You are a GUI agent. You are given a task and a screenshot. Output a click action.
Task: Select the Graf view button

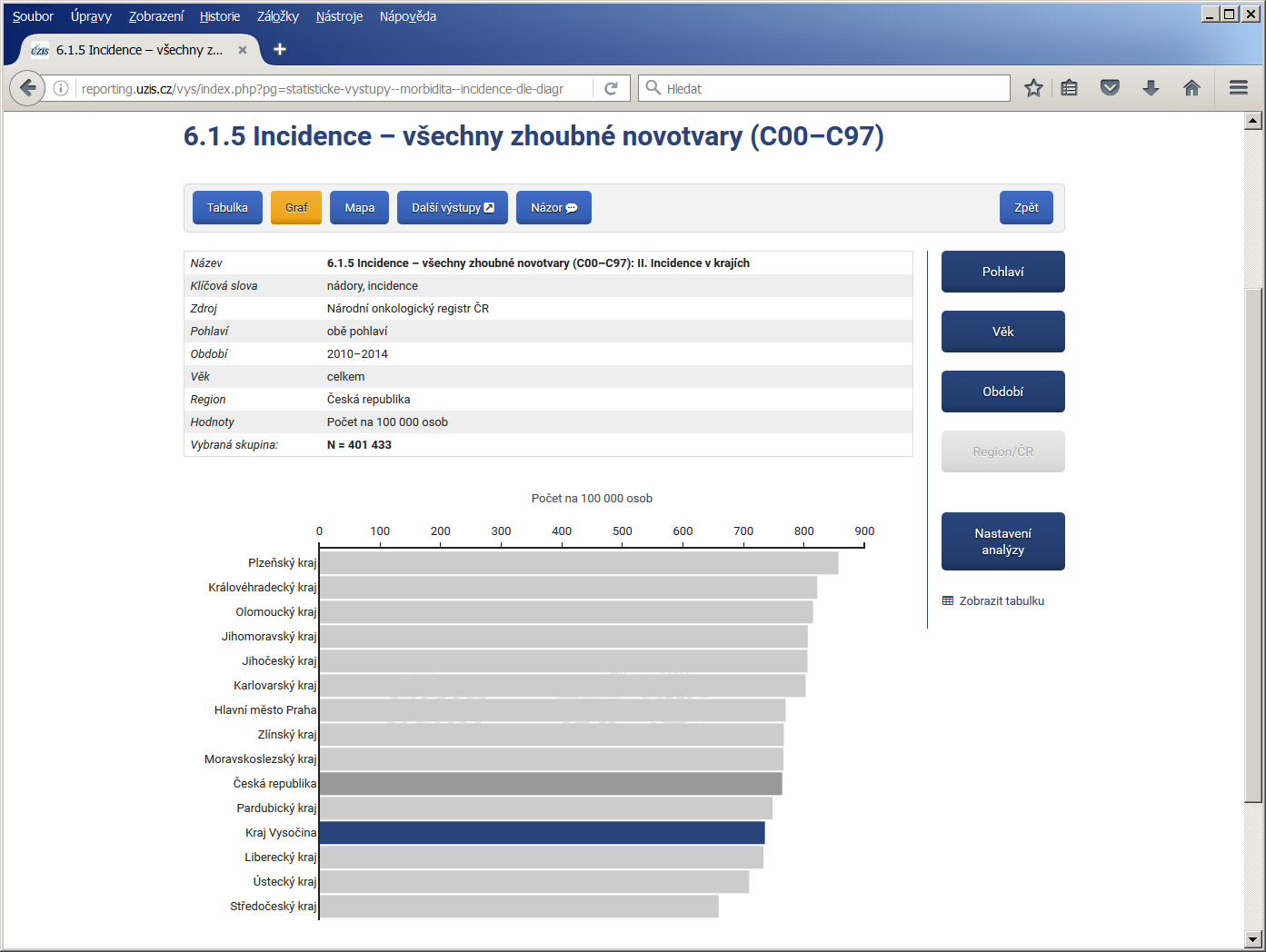click(x=296, y=207)
